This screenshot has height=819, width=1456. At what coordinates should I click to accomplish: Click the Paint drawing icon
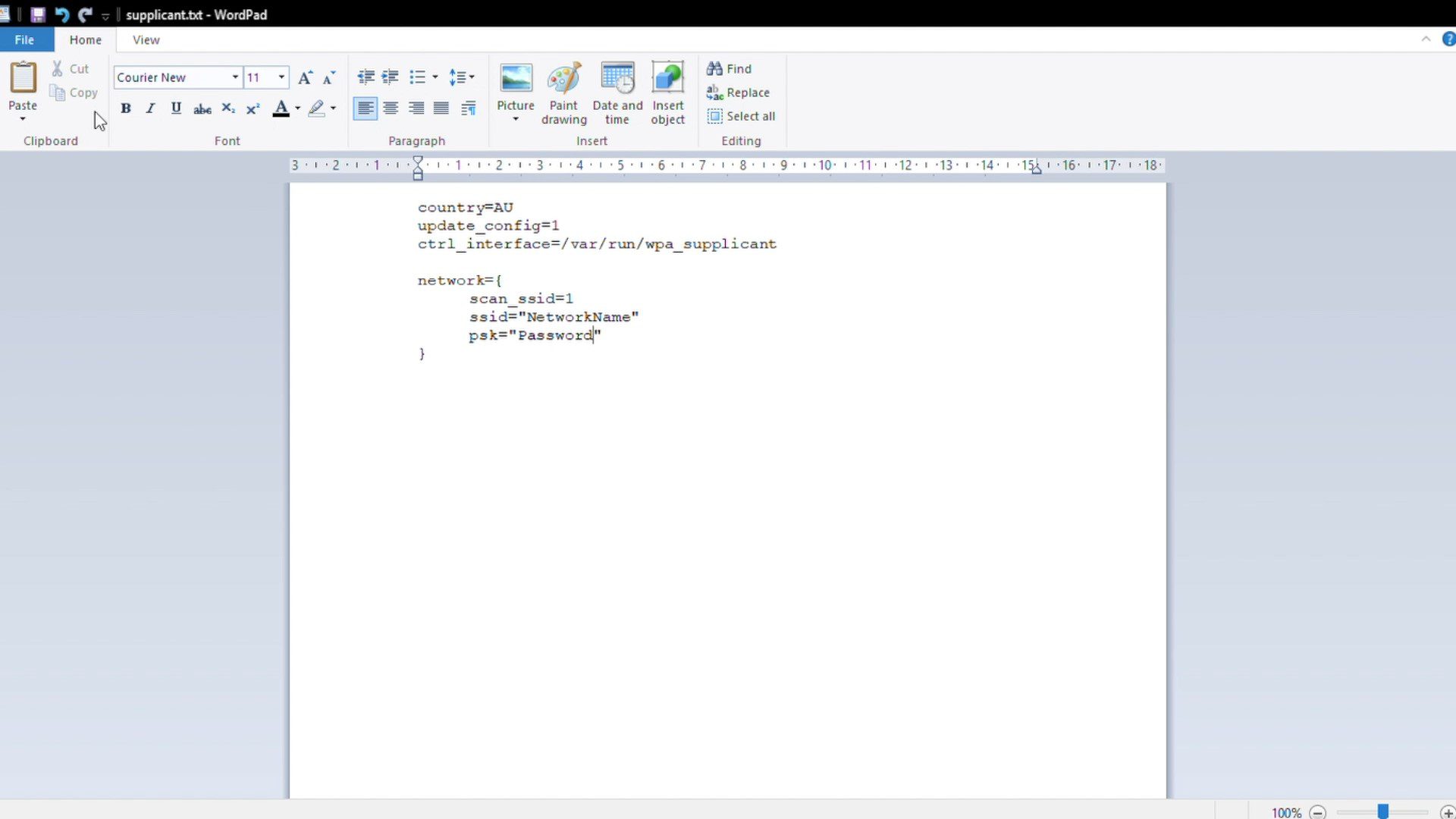pos(563,93)
